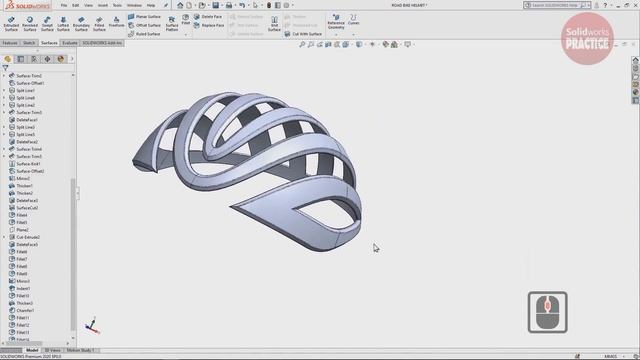Select the Surface-Knit1 feature

[x=24, y=164]
